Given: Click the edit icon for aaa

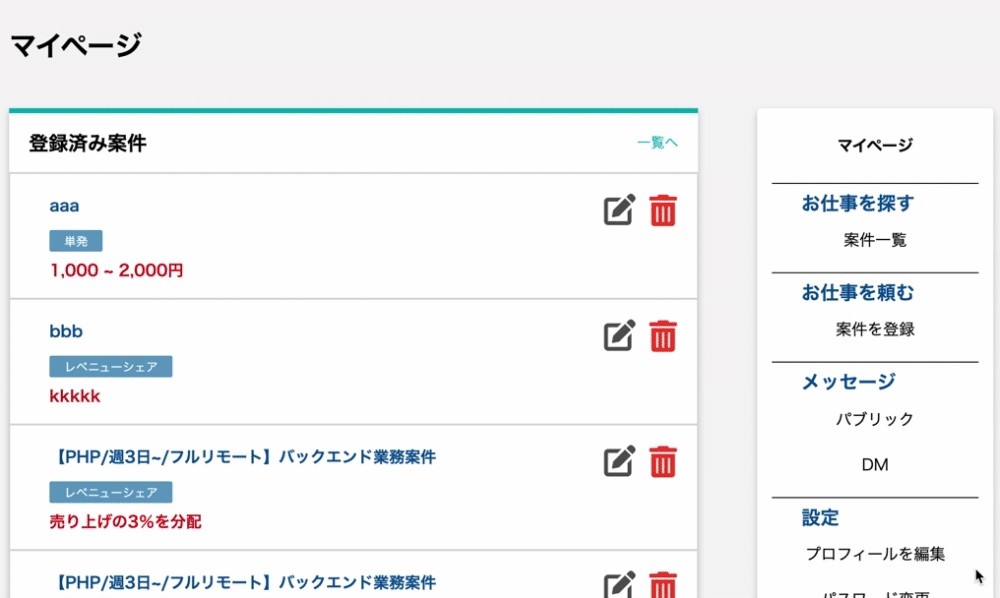Looking at the screenshot, I should [619, 211].
